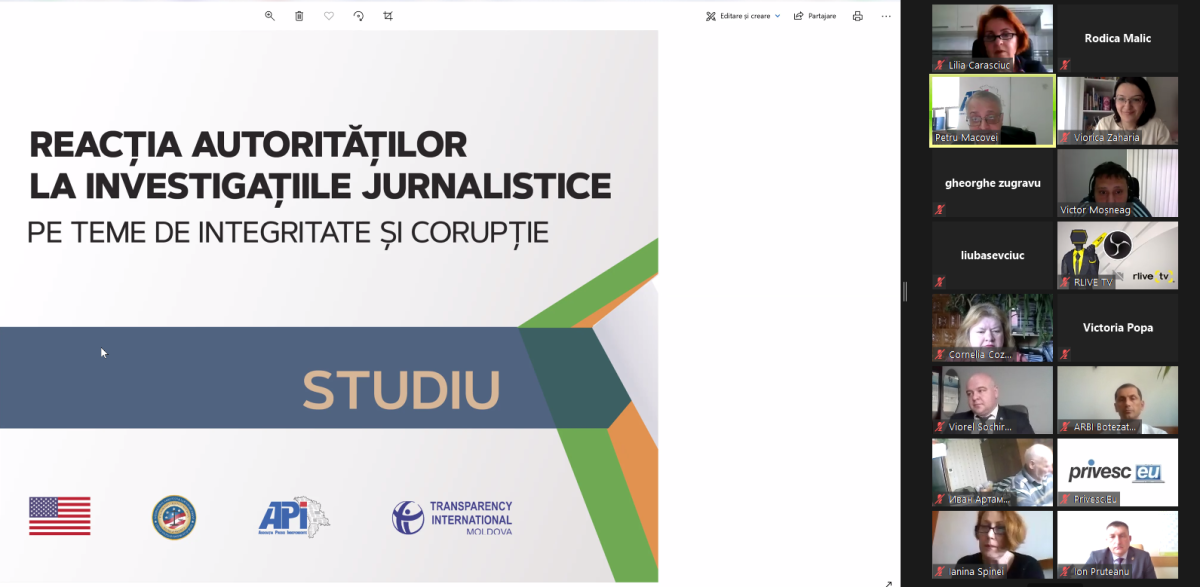Screen dimensions: 1200x587
Task: Open the three-dot more options menu
Action: [x=886, y=16]
